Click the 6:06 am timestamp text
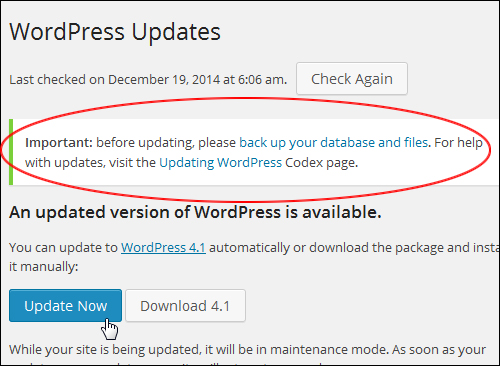This screenshot has height=366, width=500. tap(262, 80)
